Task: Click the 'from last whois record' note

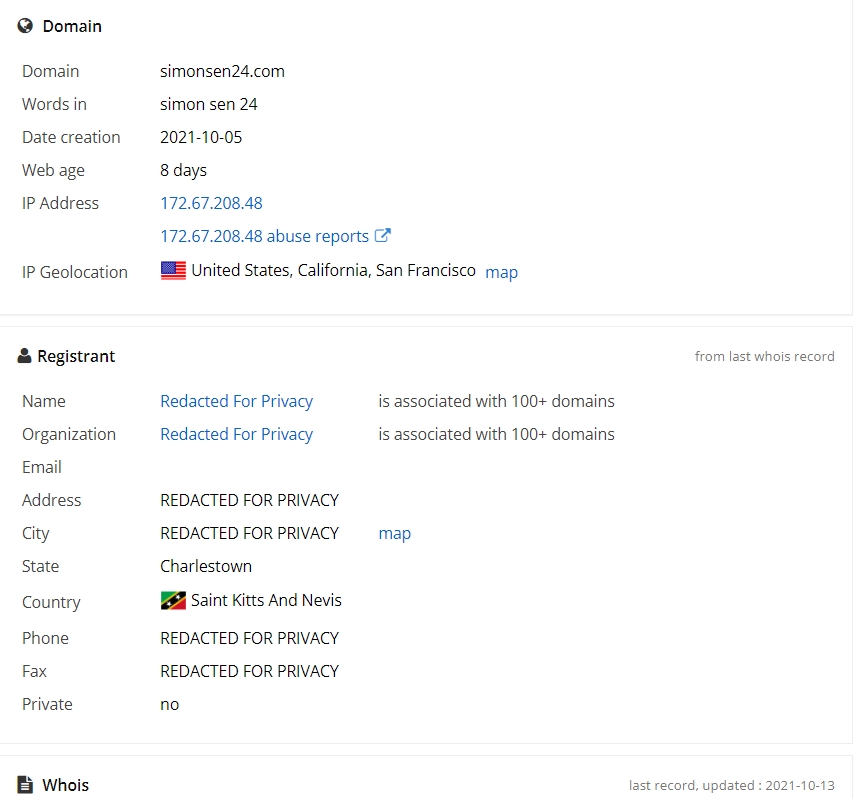Action: 765,356
